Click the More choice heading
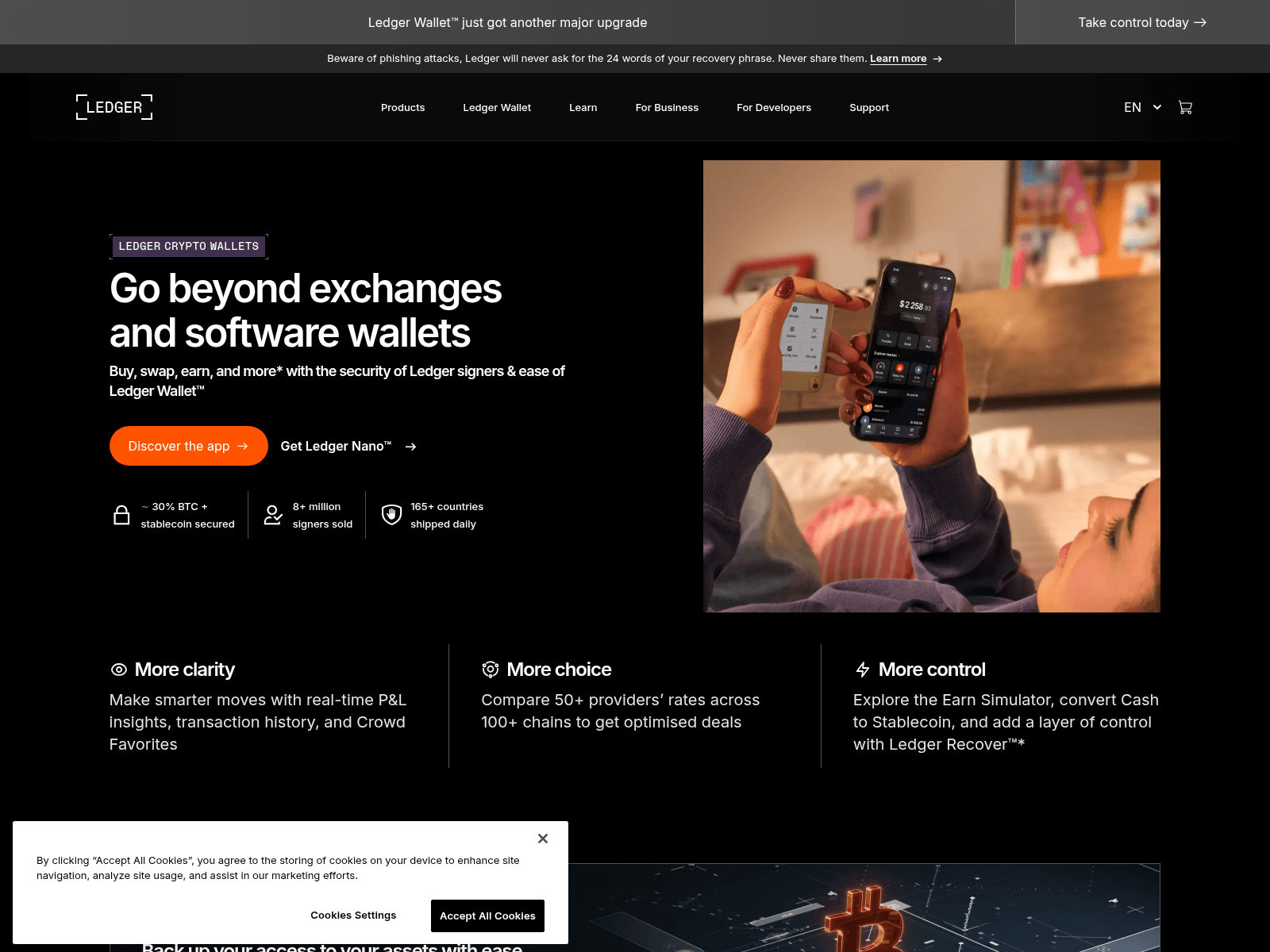1270x952 pixels. point(559,670)
